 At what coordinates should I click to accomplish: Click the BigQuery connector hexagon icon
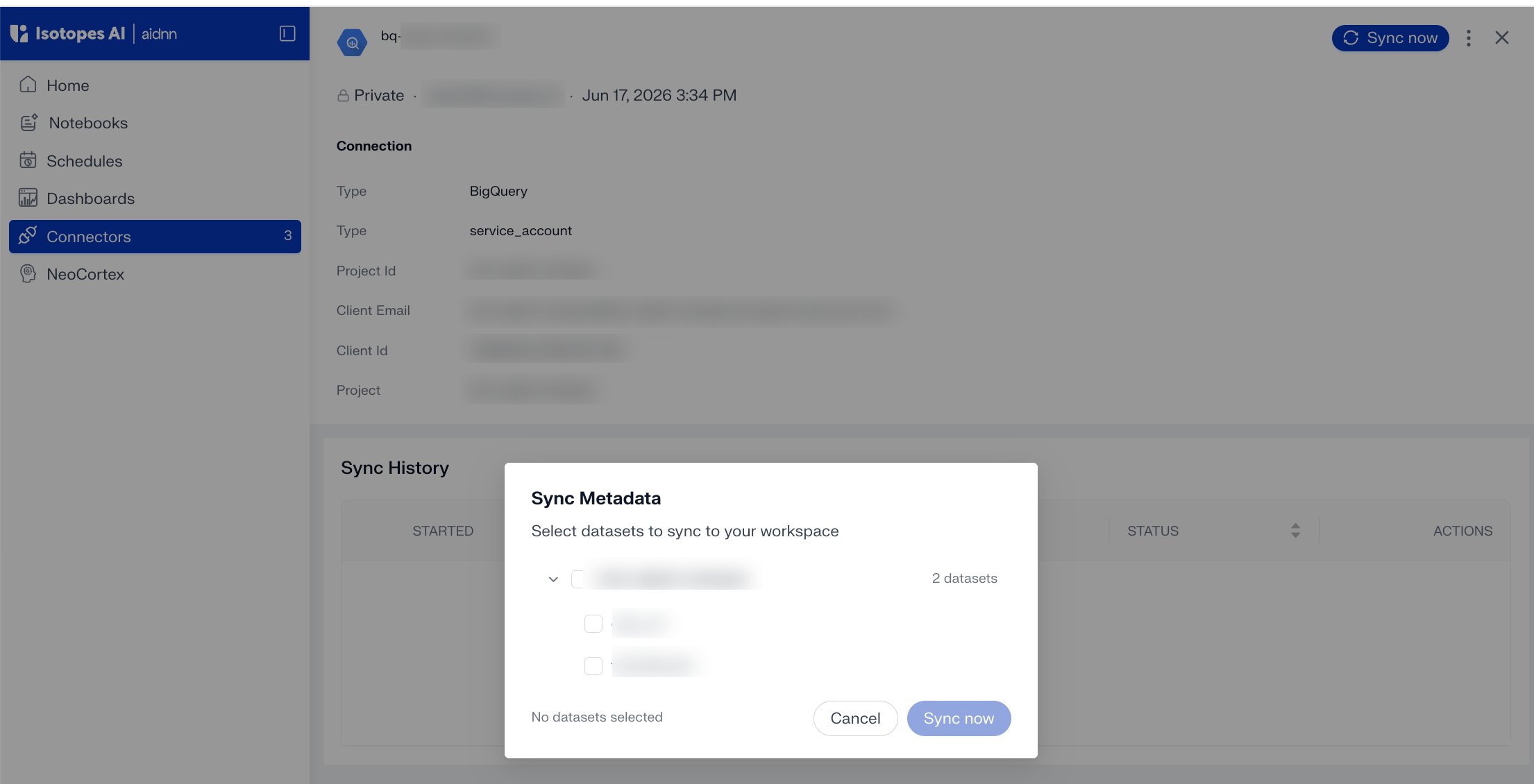(x=352, y=42)
